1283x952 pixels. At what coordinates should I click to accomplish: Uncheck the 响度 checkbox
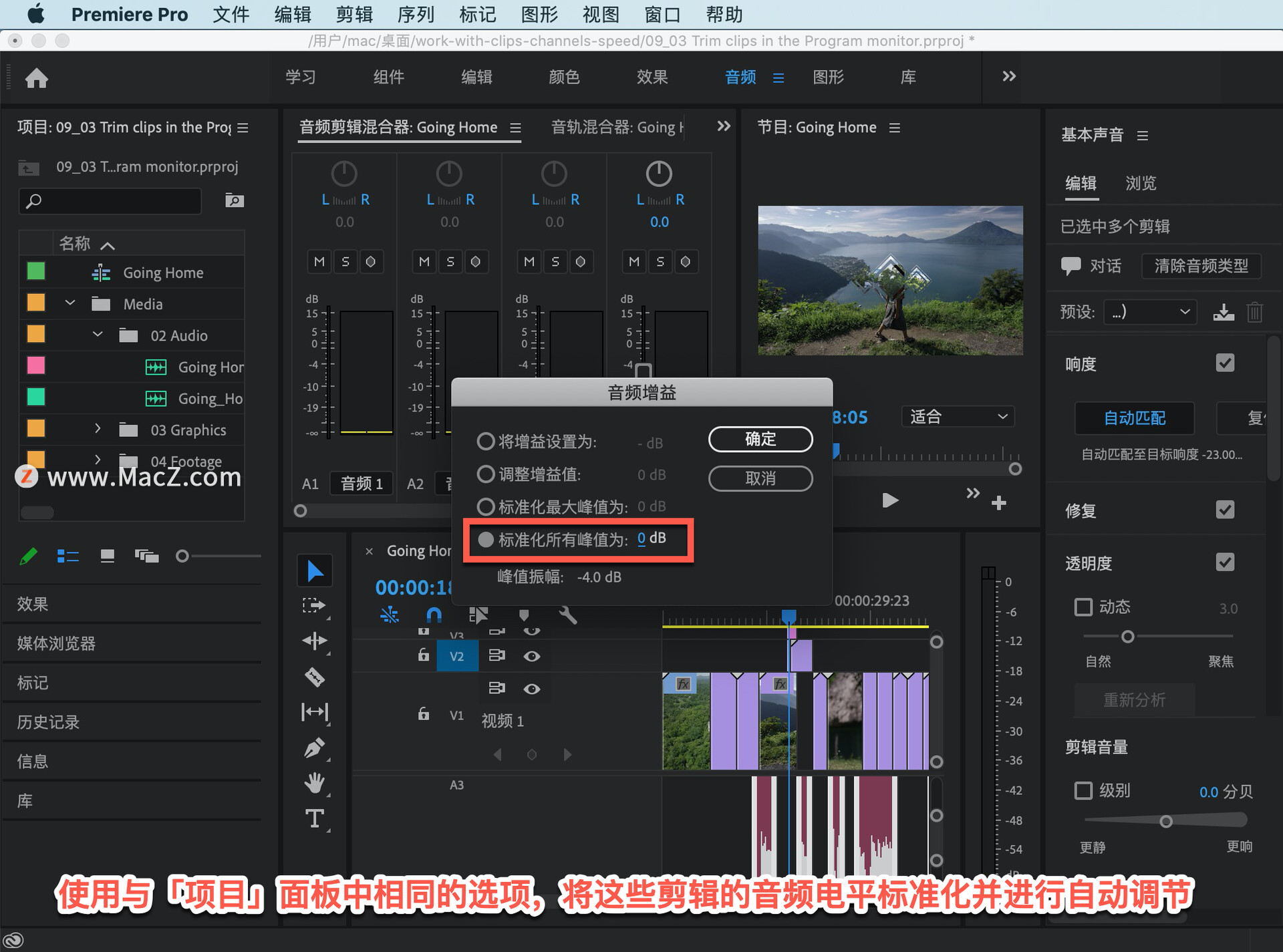1224,363
